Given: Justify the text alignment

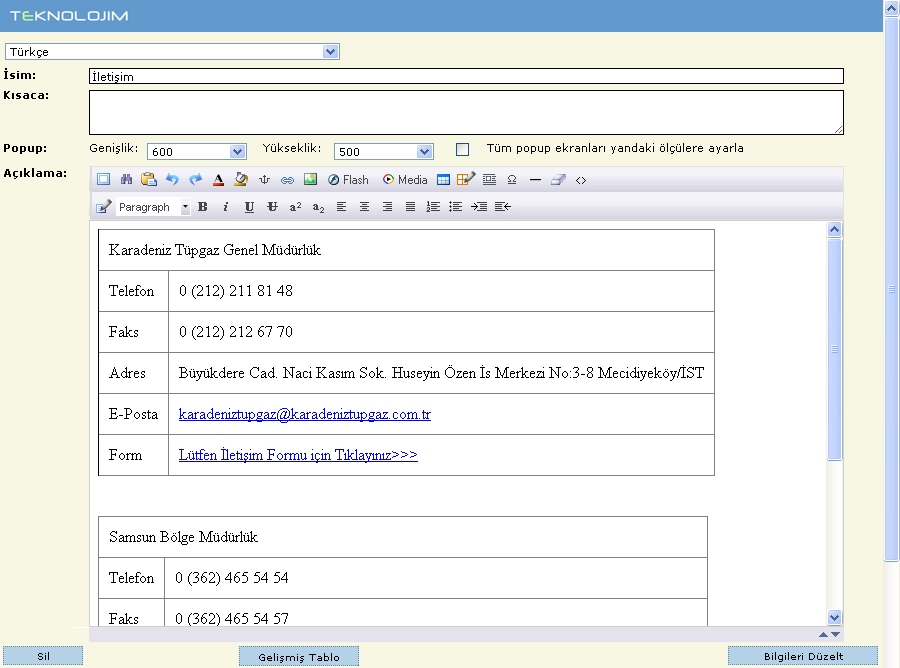Looking at the screenshot, I should [x=410, y=207].
